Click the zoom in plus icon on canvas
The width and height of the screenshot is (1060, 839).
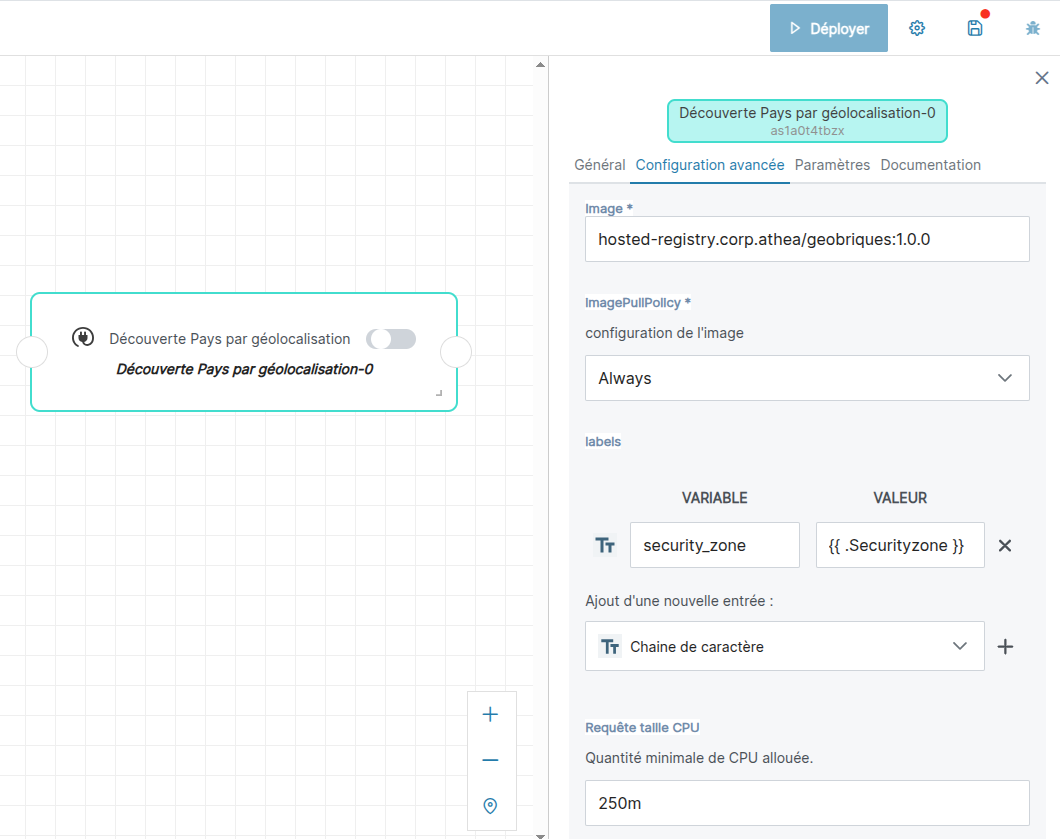(x=490, y=714)
